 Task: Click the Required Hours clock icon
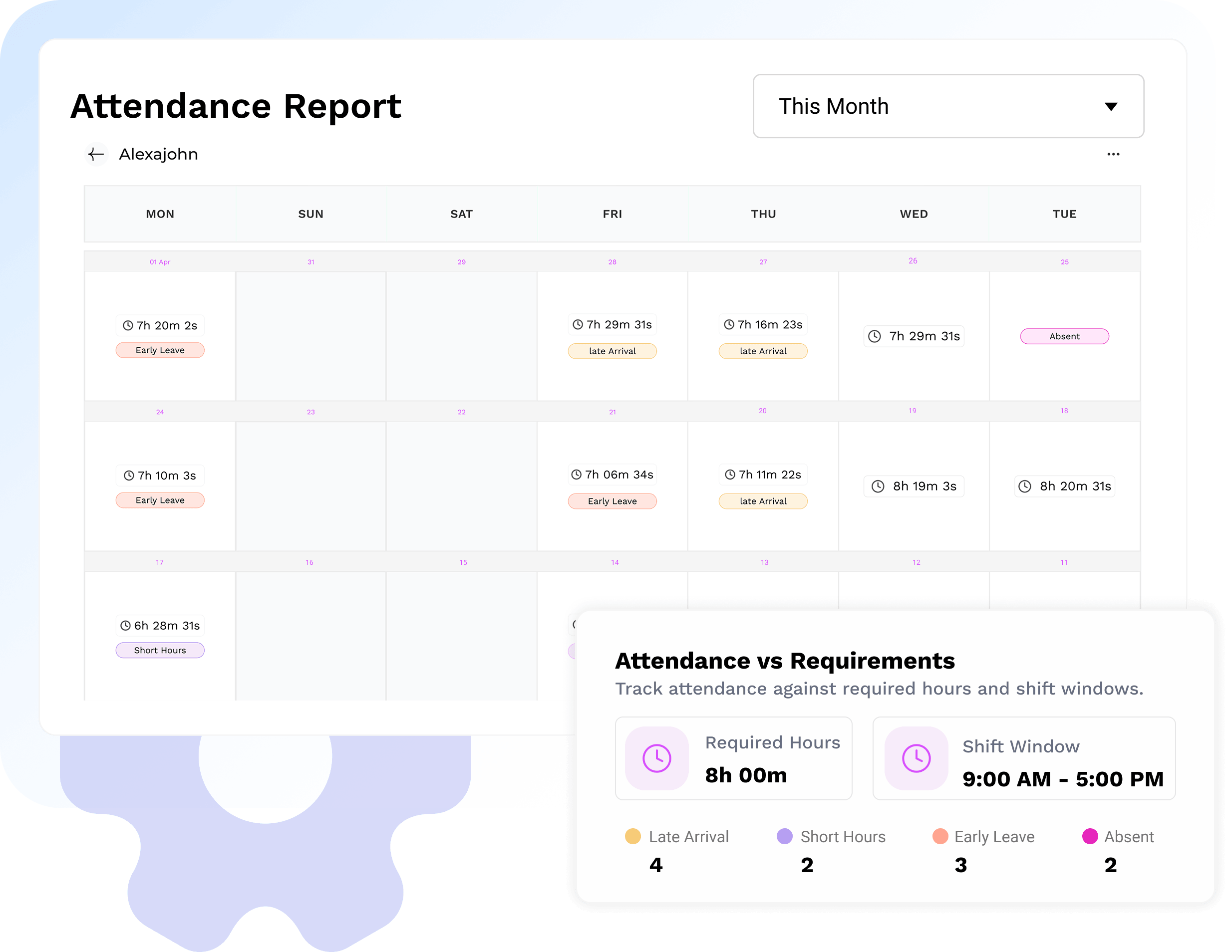tap(656, 758)
